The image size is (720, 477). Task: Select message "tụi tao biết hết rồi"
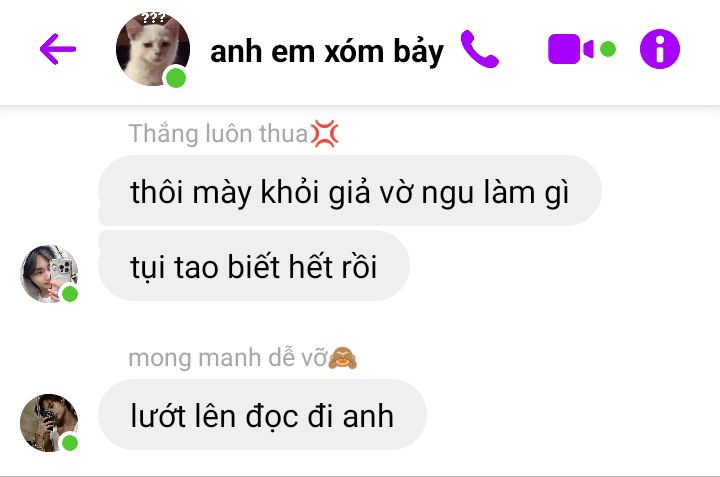tap(253, 266)
